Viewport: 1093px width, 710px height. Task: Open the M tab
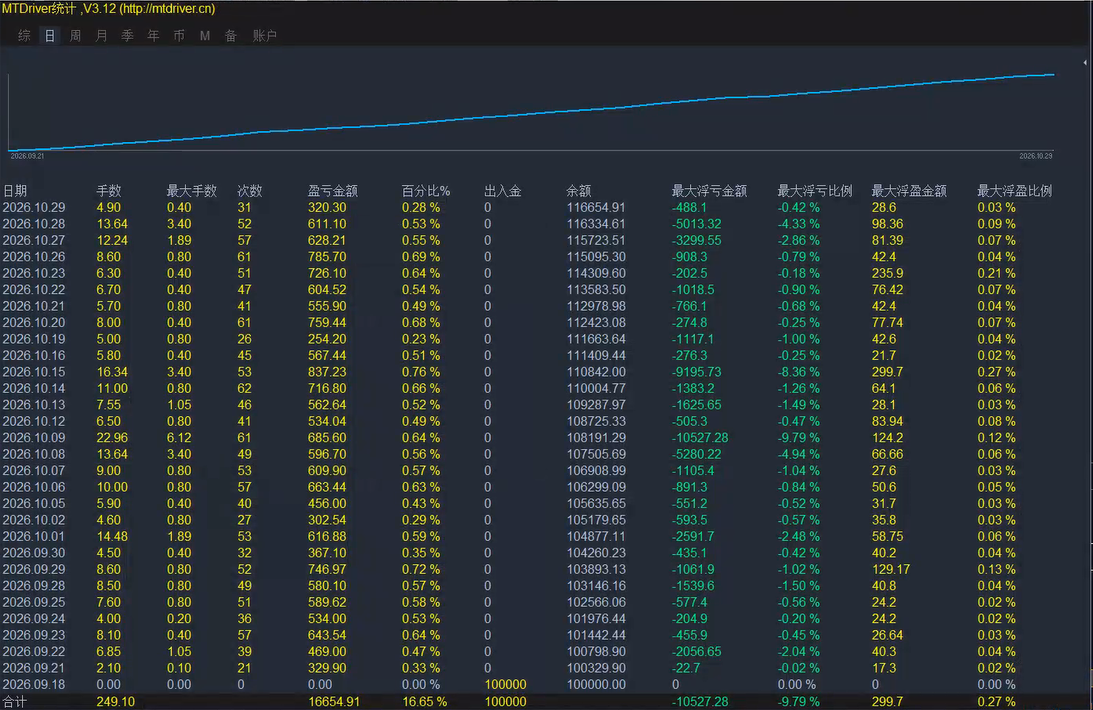tap(205, 36)
